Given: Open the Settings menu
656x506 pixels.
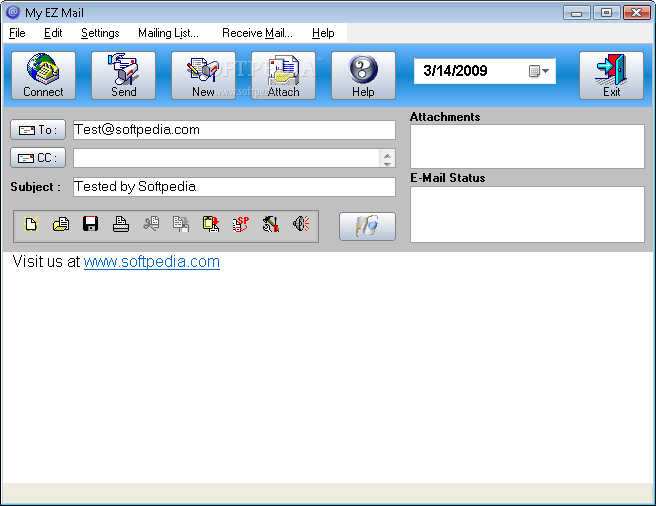Looking at the screenshot, I should click(x=100, y=33).
